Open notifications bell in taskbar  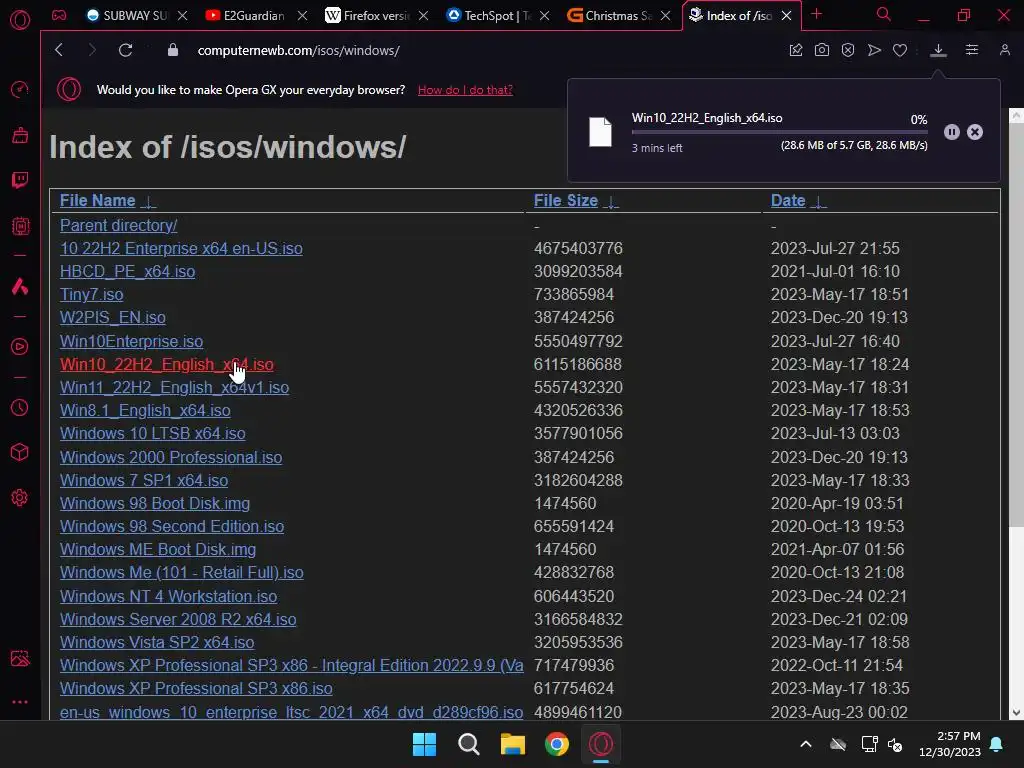coord(997,744)
